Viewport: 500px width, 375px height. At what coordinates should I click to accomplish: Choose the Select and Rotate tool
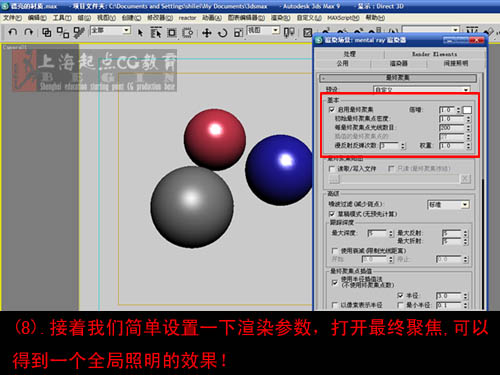[x=223, y=33]
